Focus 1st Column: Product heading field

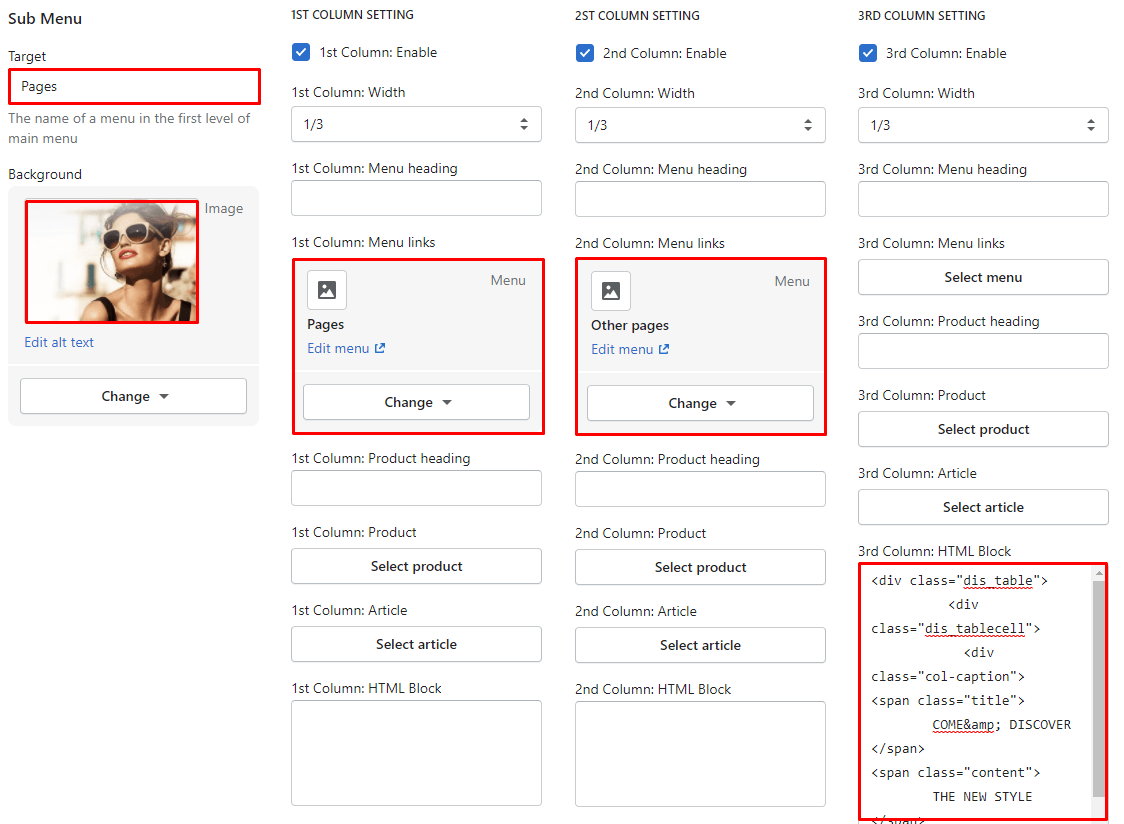[x=416, y=488]
